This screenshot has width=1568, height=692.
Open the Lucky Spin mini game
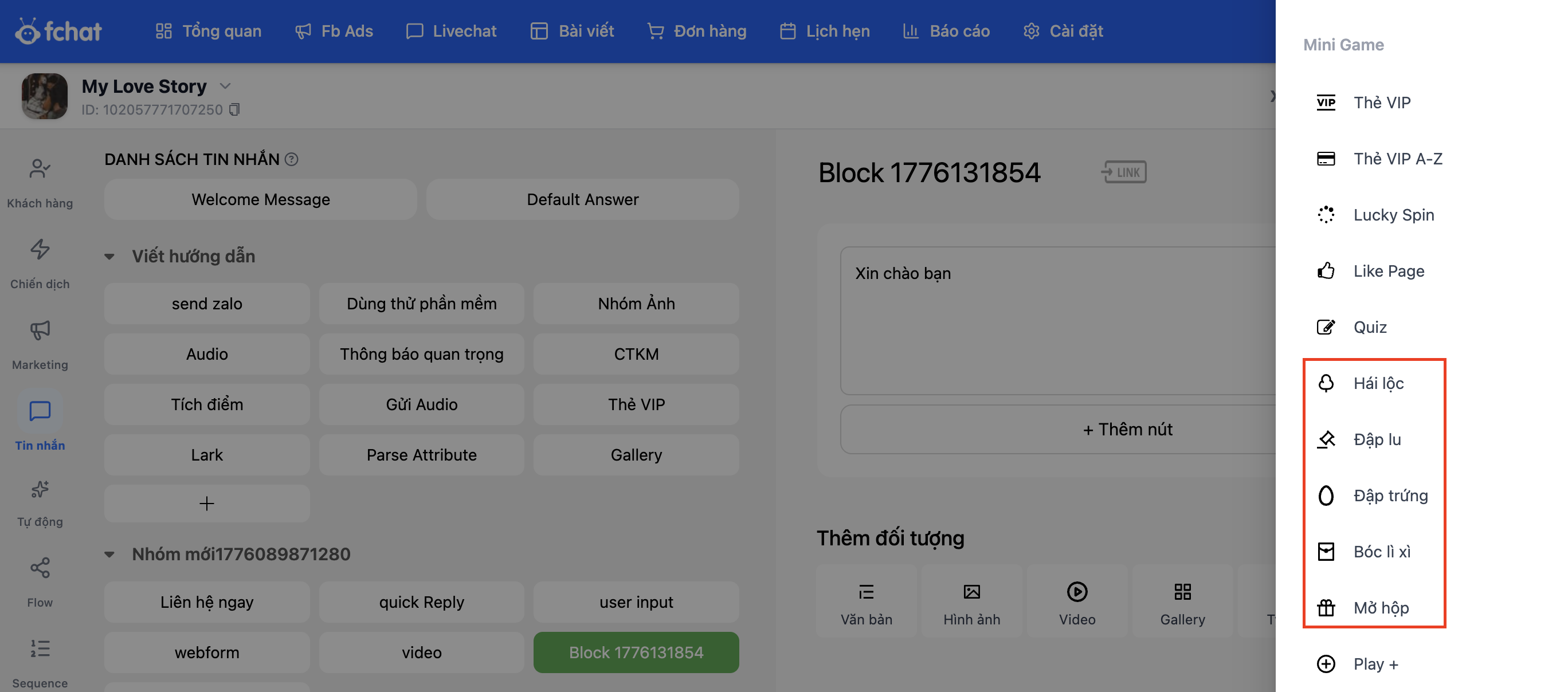tap(1393, 215)
